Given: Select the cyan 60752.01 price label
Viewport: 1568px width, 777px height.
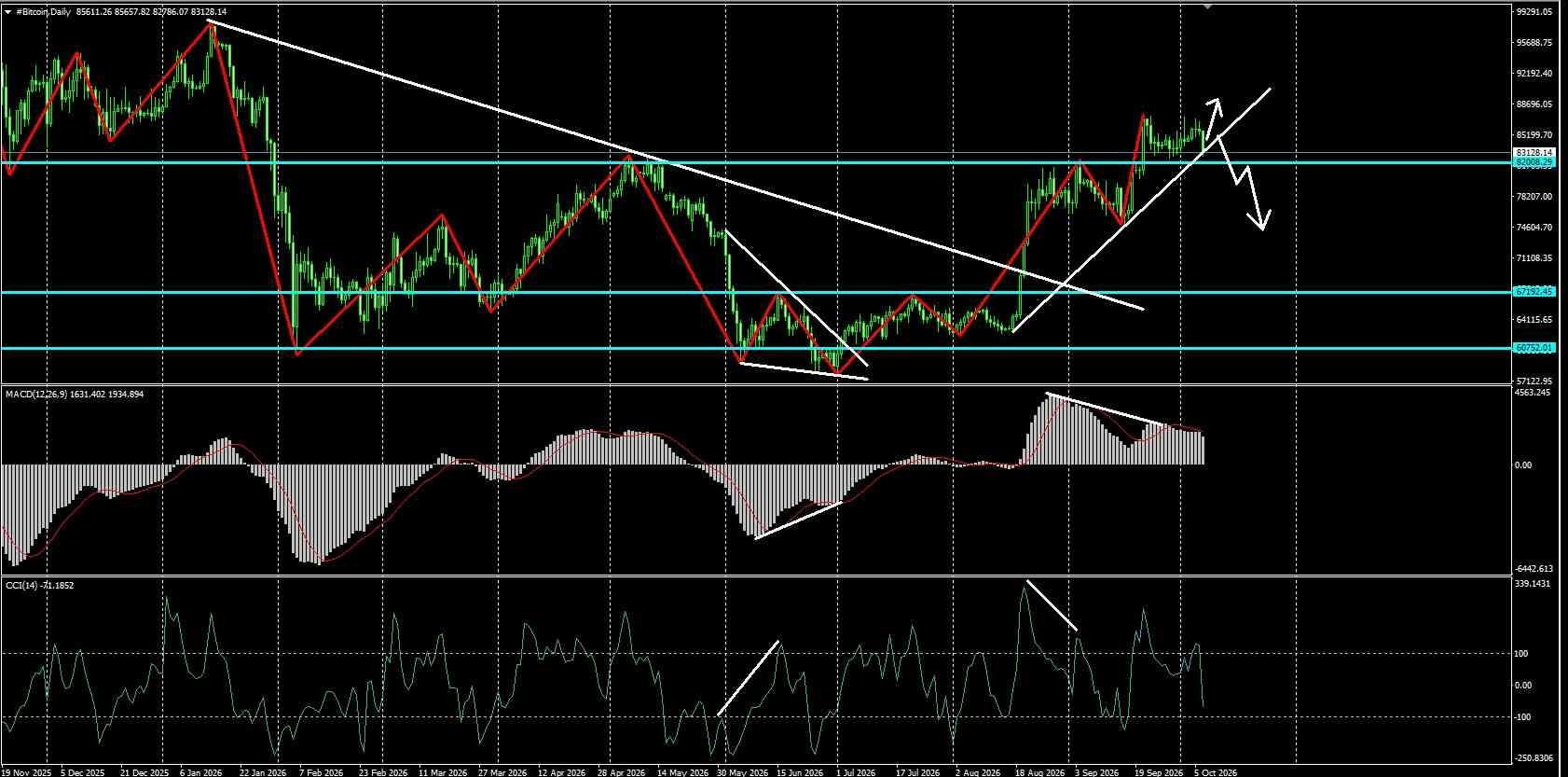Looking at the screenshot, I should click(x=1534, y=348).
